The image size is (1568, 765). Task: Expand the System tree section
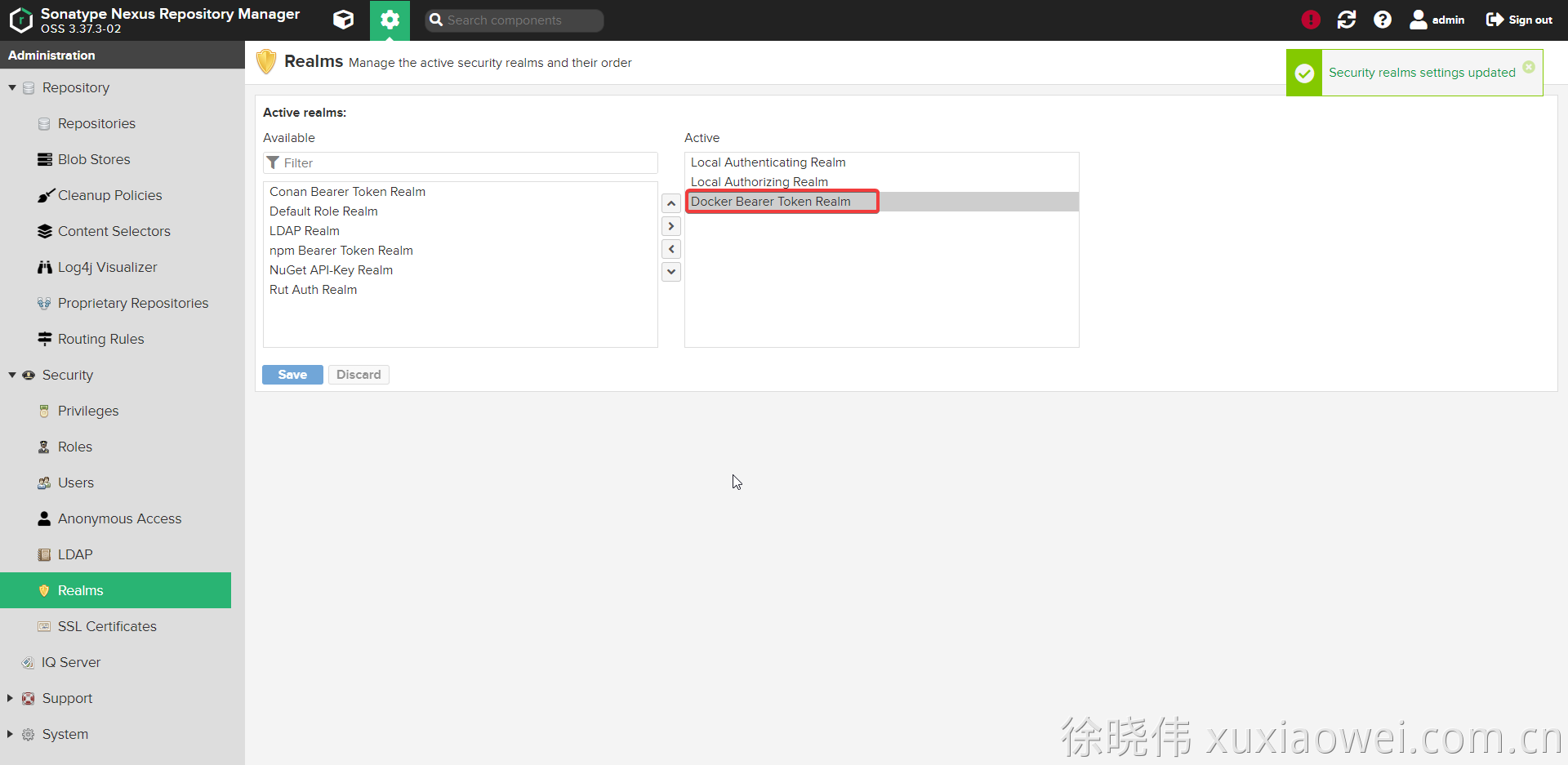11,734
